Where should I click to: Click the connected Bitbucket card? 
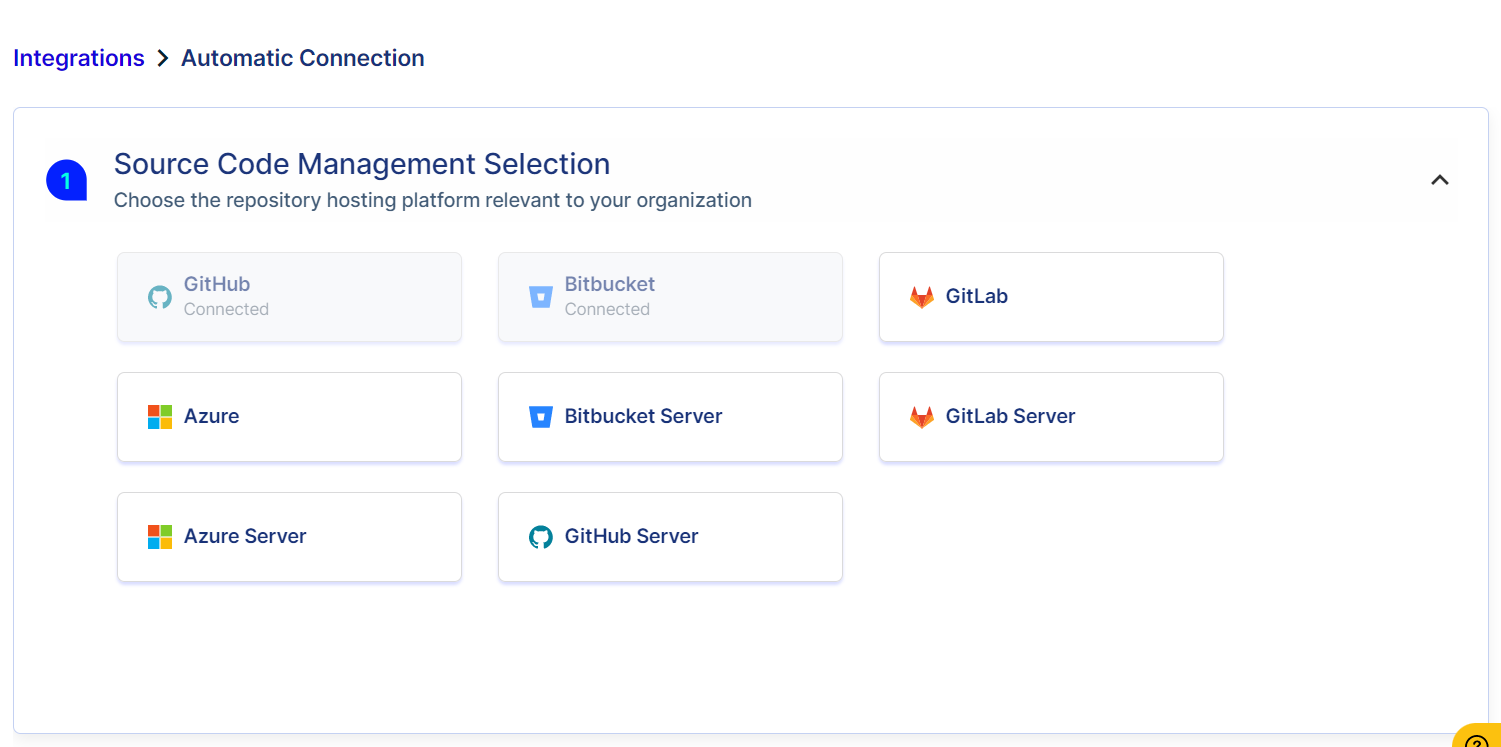[670, 297]
